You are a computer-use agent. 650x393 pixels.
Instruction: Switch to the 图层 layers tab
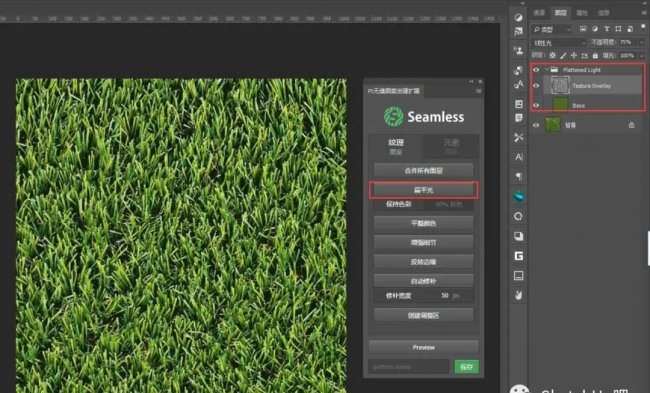click(560, 13)
